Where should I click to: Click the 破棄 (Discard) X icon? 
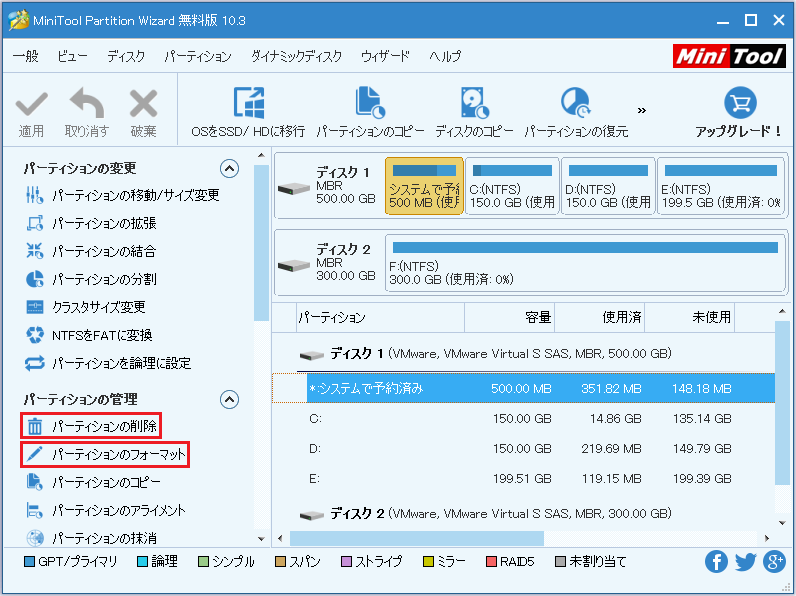click(144, 104)
